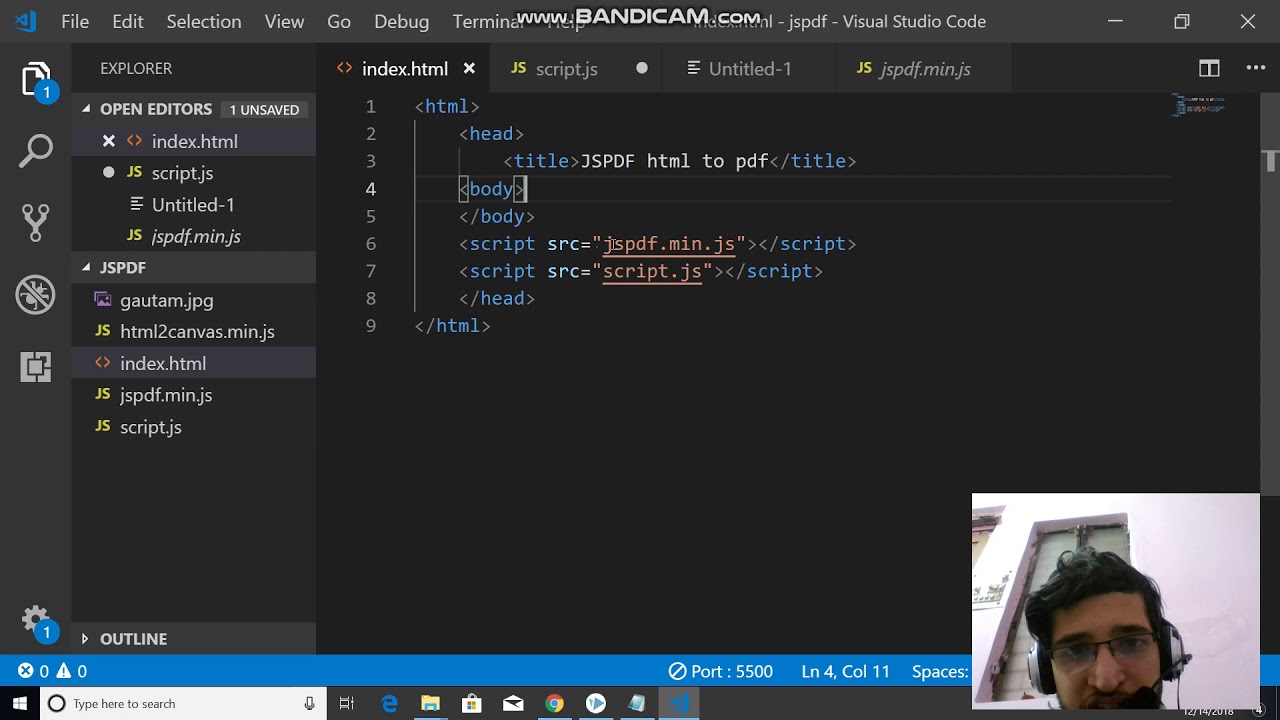The width and height of the screenshot is (1280, 720).
Task: Open the Debug view icon
Action: (x=36, y=294)
